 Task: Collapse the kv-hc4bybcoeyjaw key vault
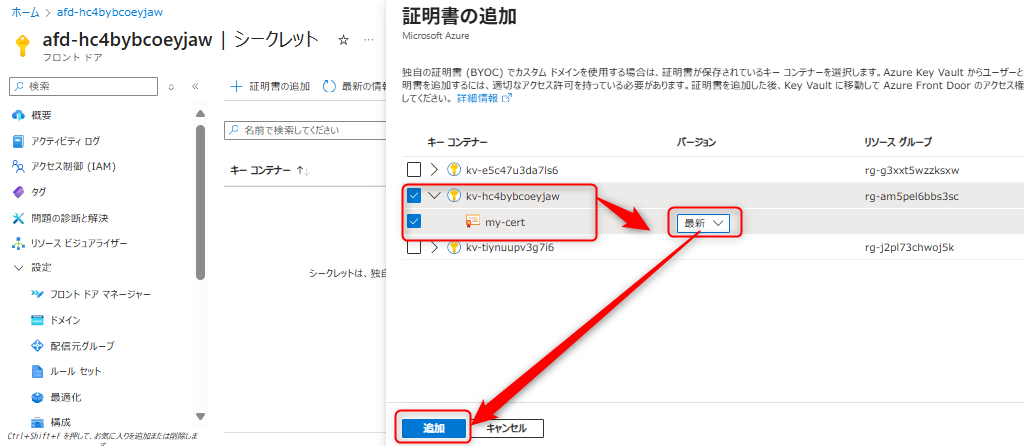click(434, 196)
